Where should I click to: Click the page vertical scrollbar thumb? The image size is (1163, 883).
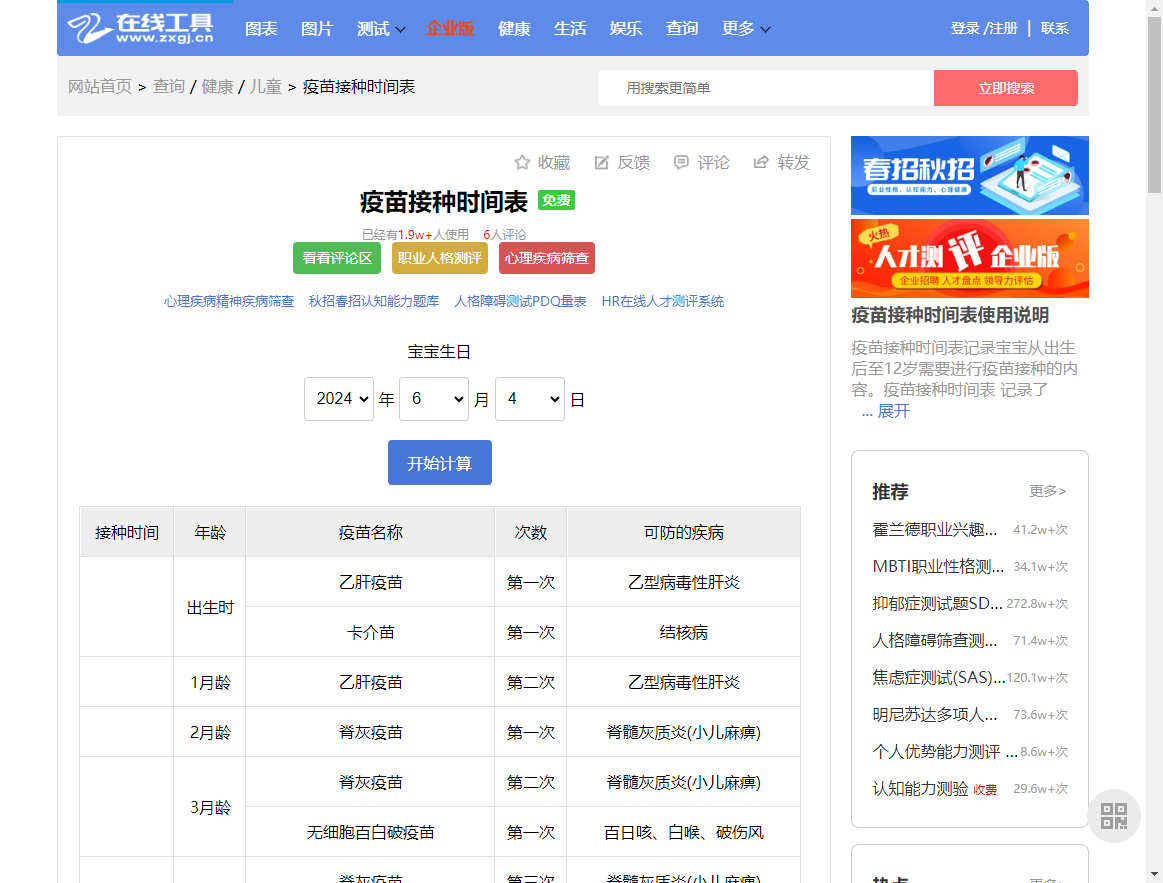click(x=1155, y=104)
